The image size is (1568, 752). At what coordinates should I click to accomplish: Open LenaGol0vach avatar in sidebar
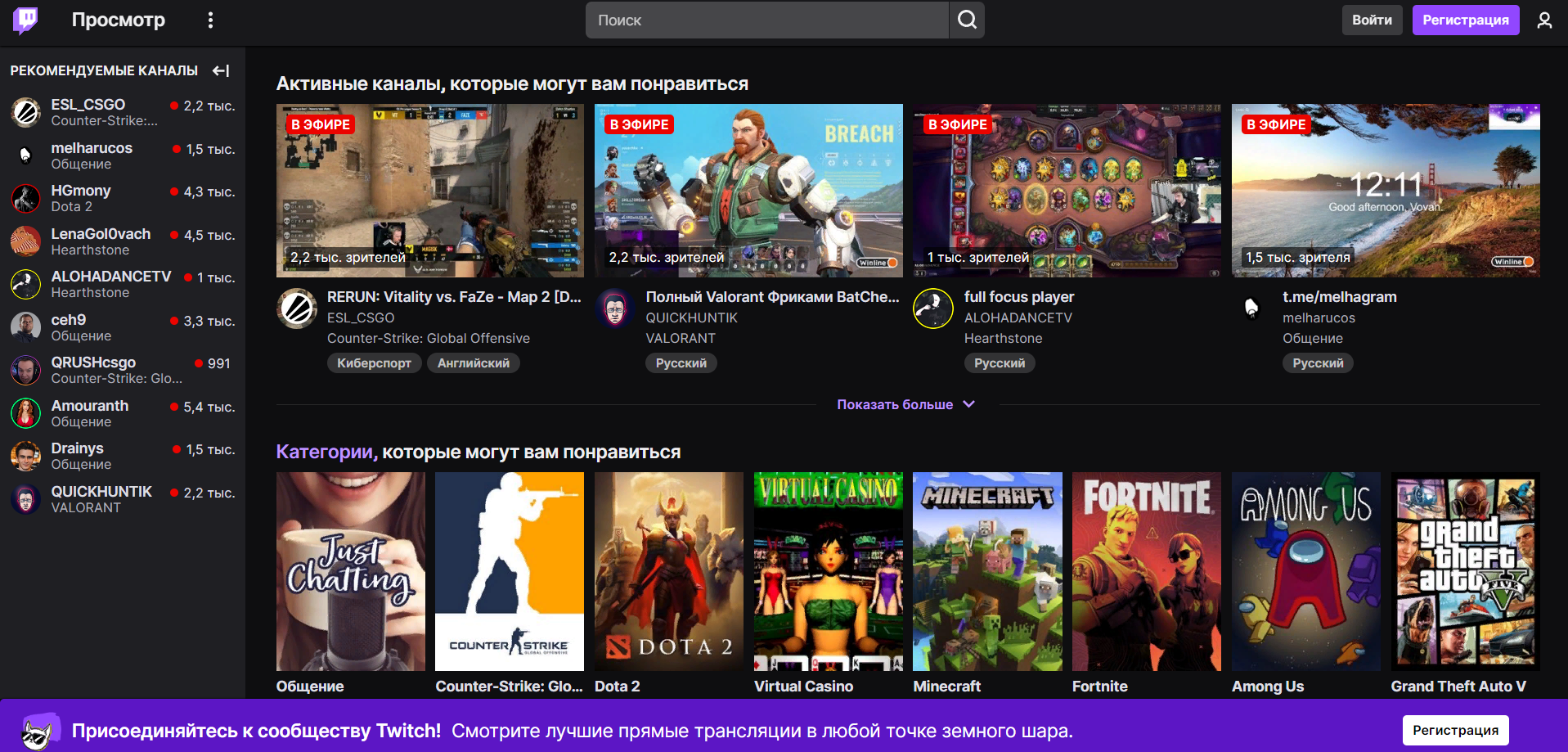(25, 241)
